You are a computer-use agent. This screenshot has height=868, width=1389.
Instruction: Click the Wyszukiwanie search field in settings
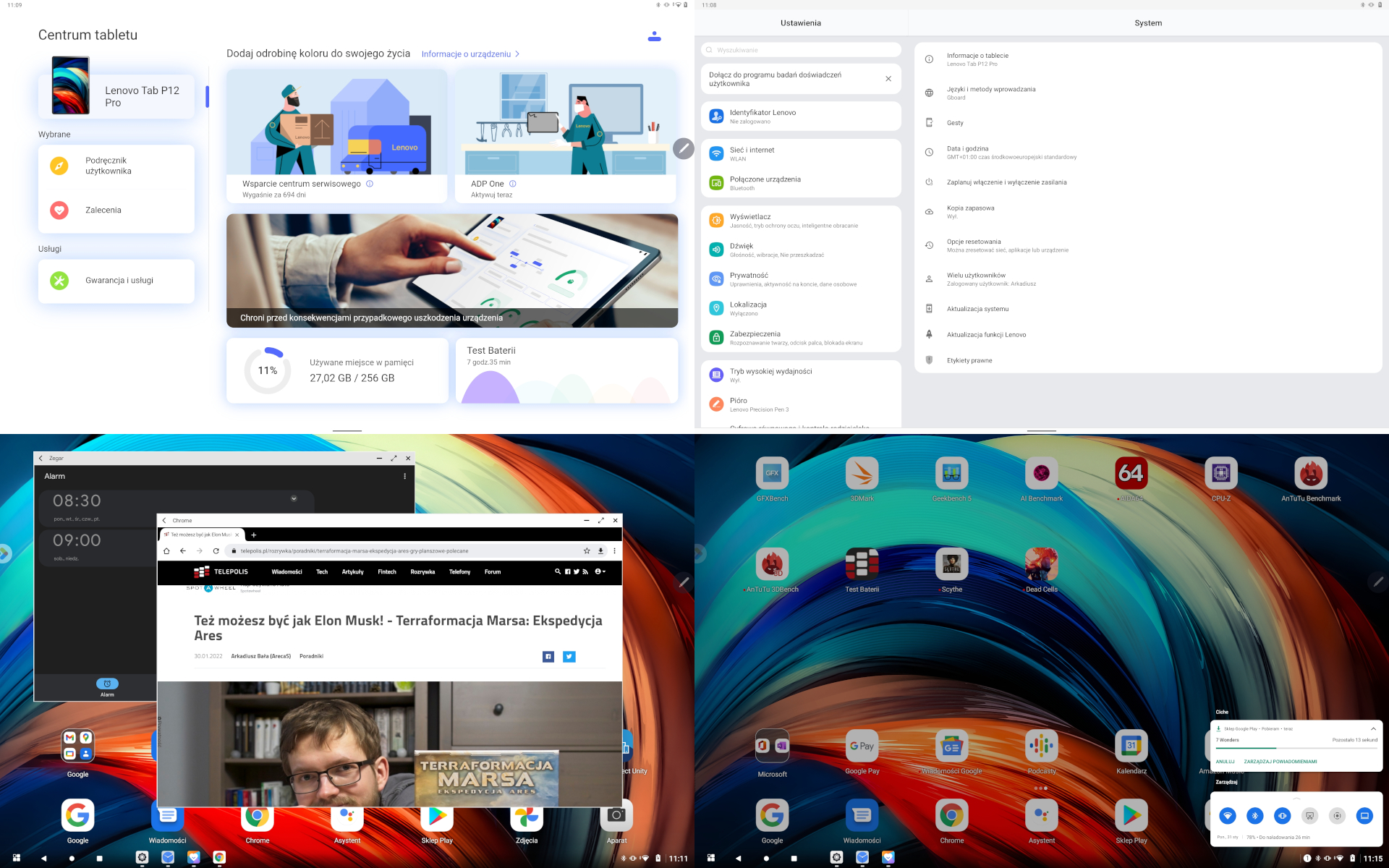pos(800,50)
